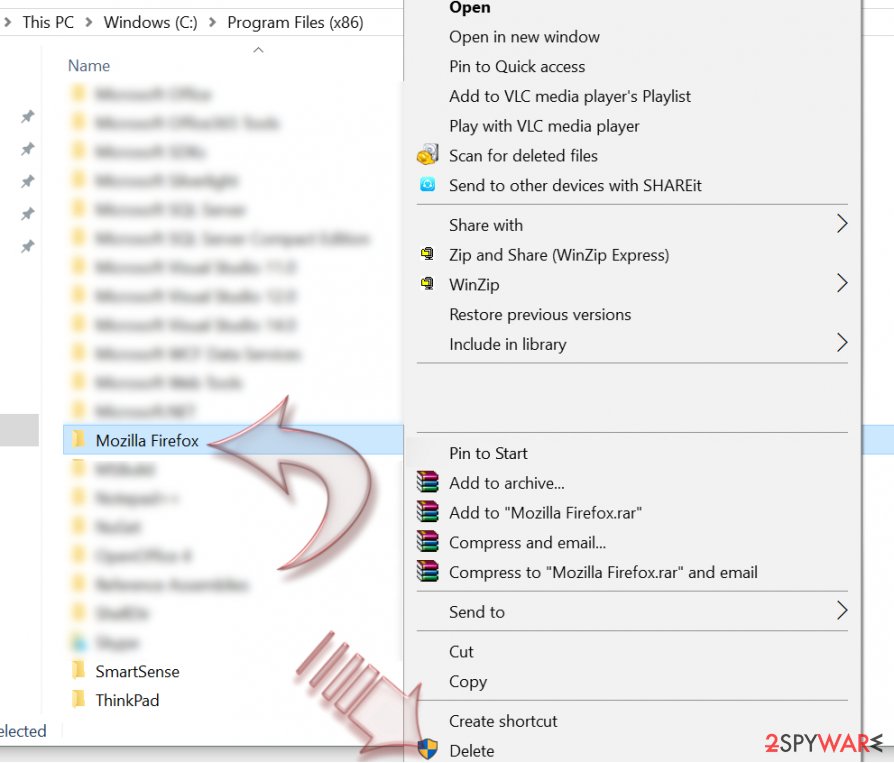The height and width of the screenshot is (763, 894).
Task: Click WinRAR icon beside Compress and email
Action: (428, 541)
